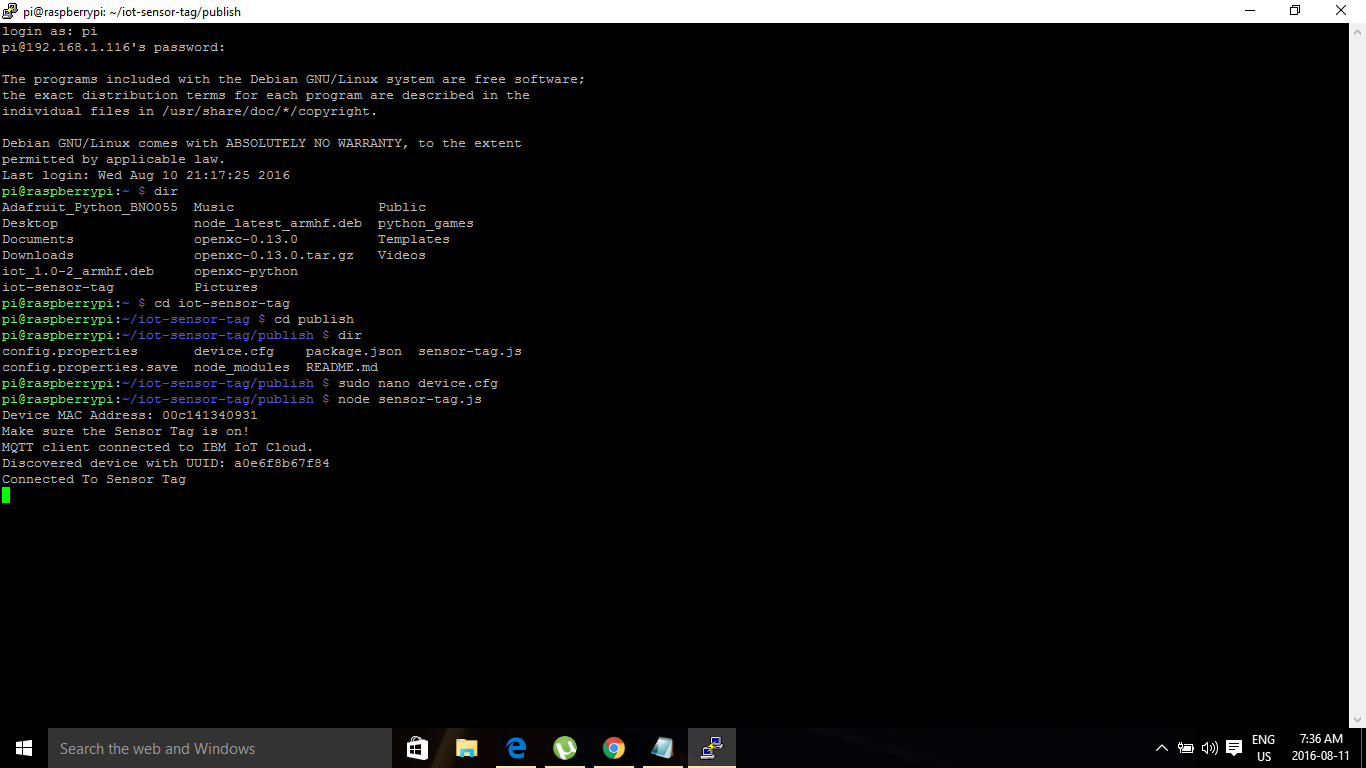Click the 'Music' folder name
Image resolution: width=1366 pixels, height=768 pixels.
(214, 207)
